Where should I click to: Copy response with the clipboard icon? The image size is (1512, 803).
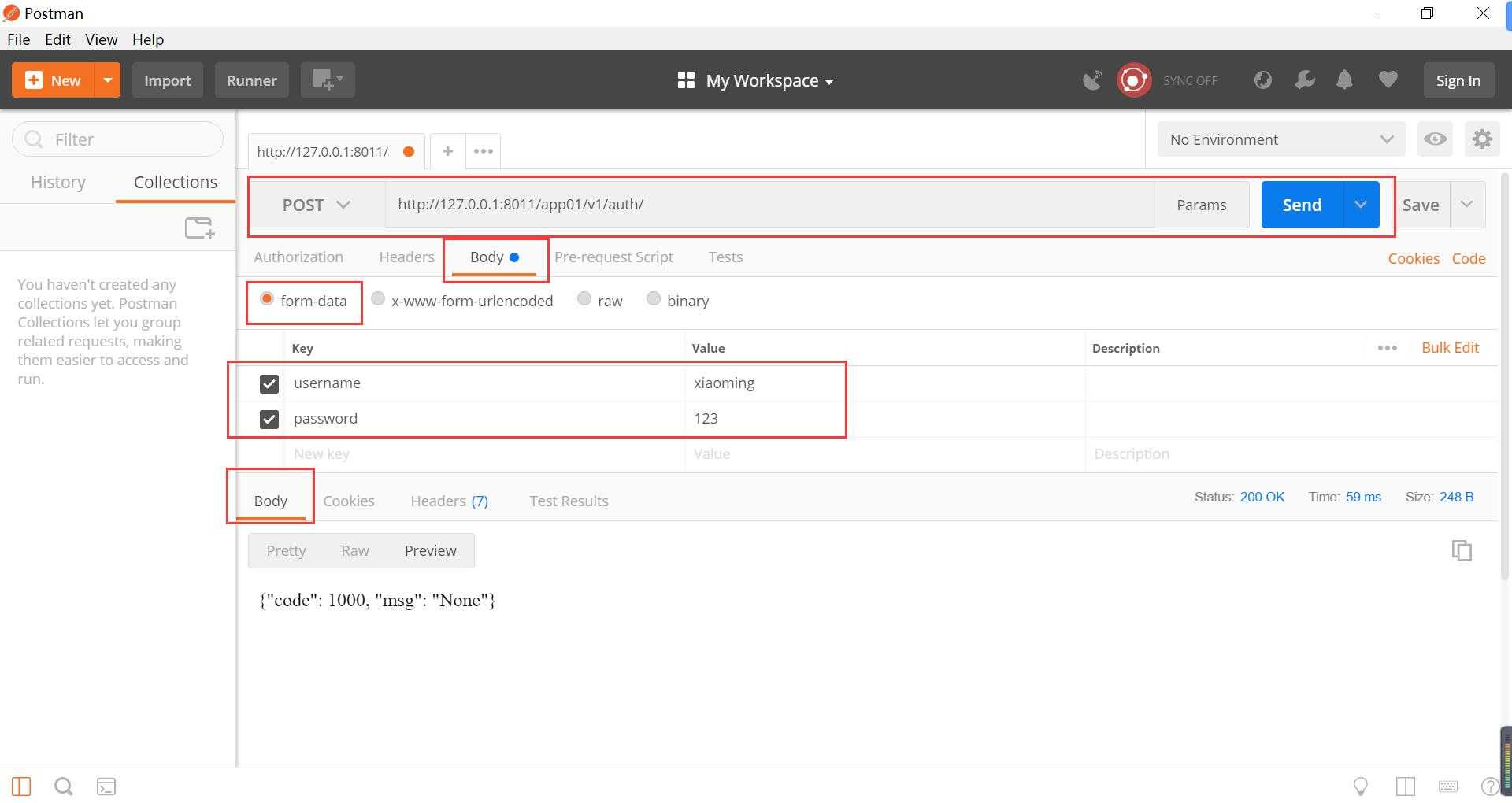tap(1462, 550)
